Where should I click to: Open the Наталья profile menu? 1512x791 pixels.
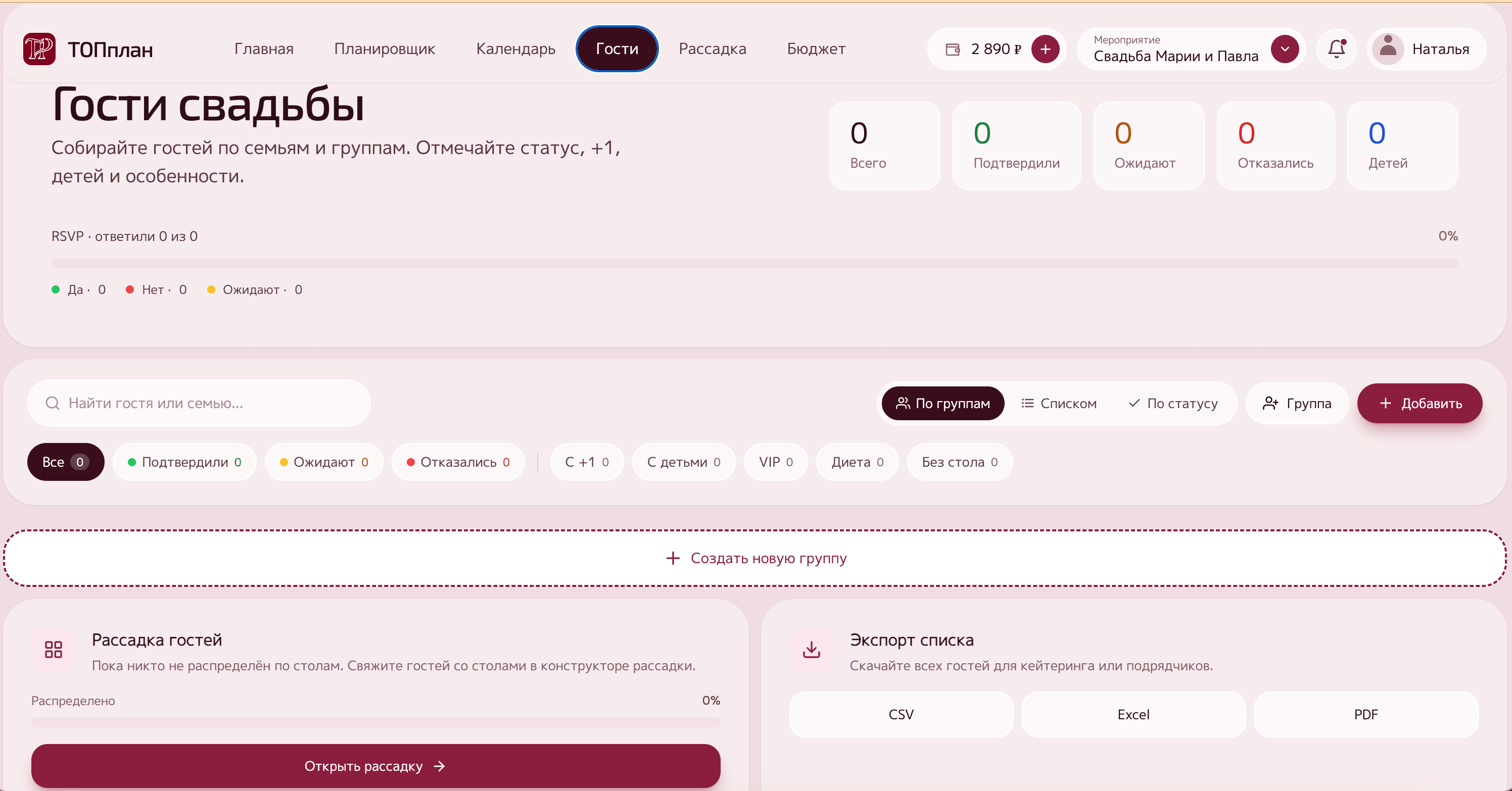[1427, 50]
